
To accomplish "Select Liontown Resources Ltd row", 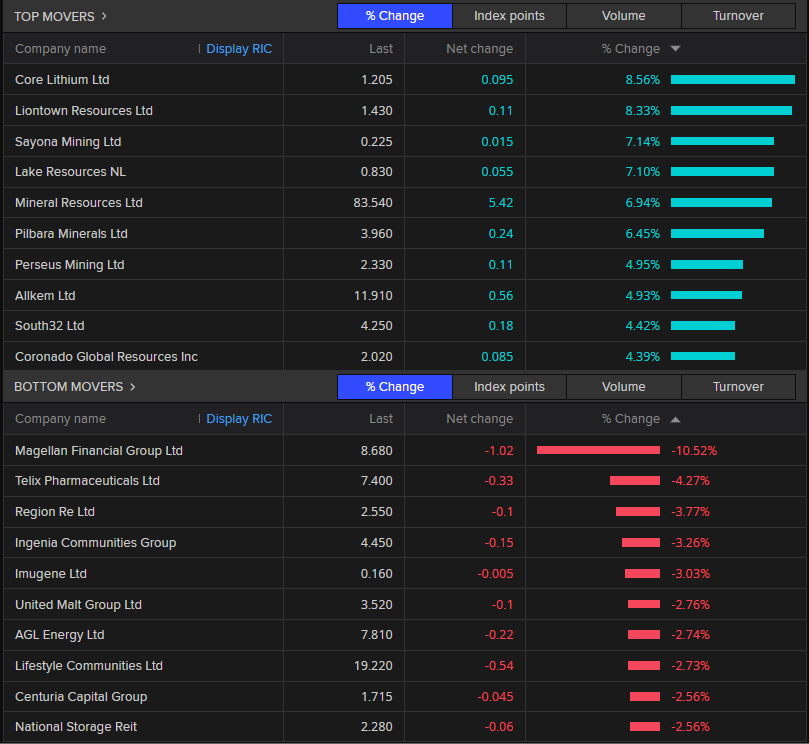I will click(404, 110).
